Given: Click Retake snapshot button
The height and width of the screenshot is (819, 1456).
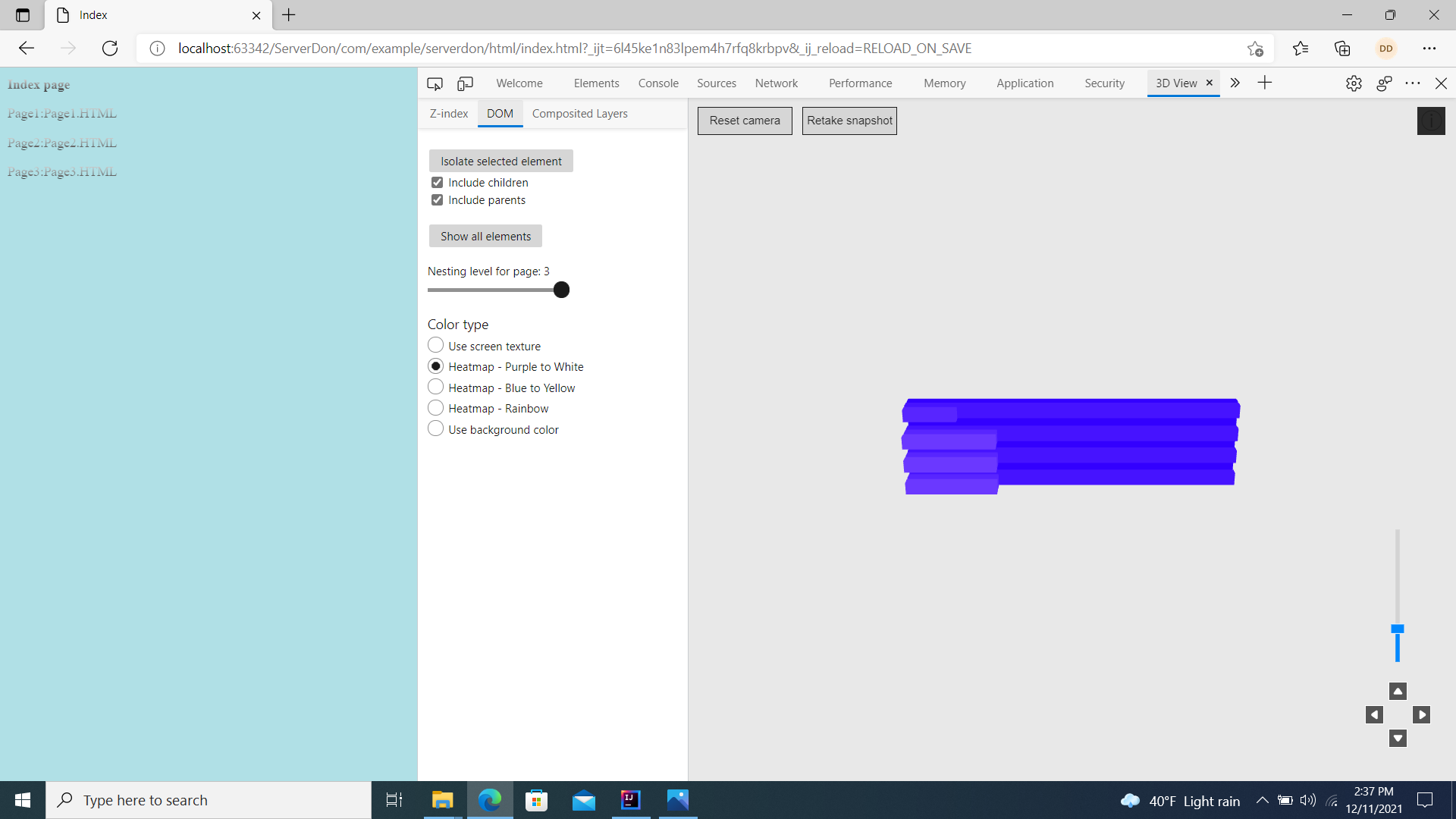Looking at the screenshot, I should point(849,121).
